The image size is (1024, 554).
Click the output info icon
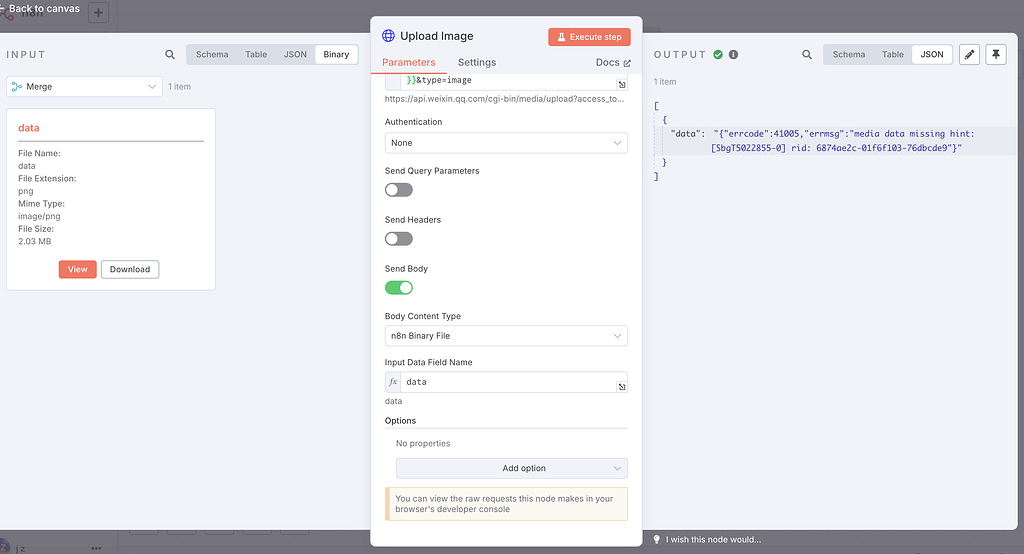click(x=733, y=55)
